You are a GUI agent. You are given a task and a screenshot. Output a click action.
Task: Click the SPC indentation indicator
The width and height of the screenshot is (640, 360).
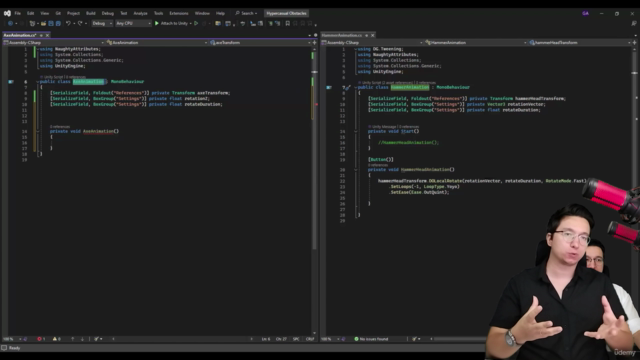pyautogui.click(x=296, y=339)
